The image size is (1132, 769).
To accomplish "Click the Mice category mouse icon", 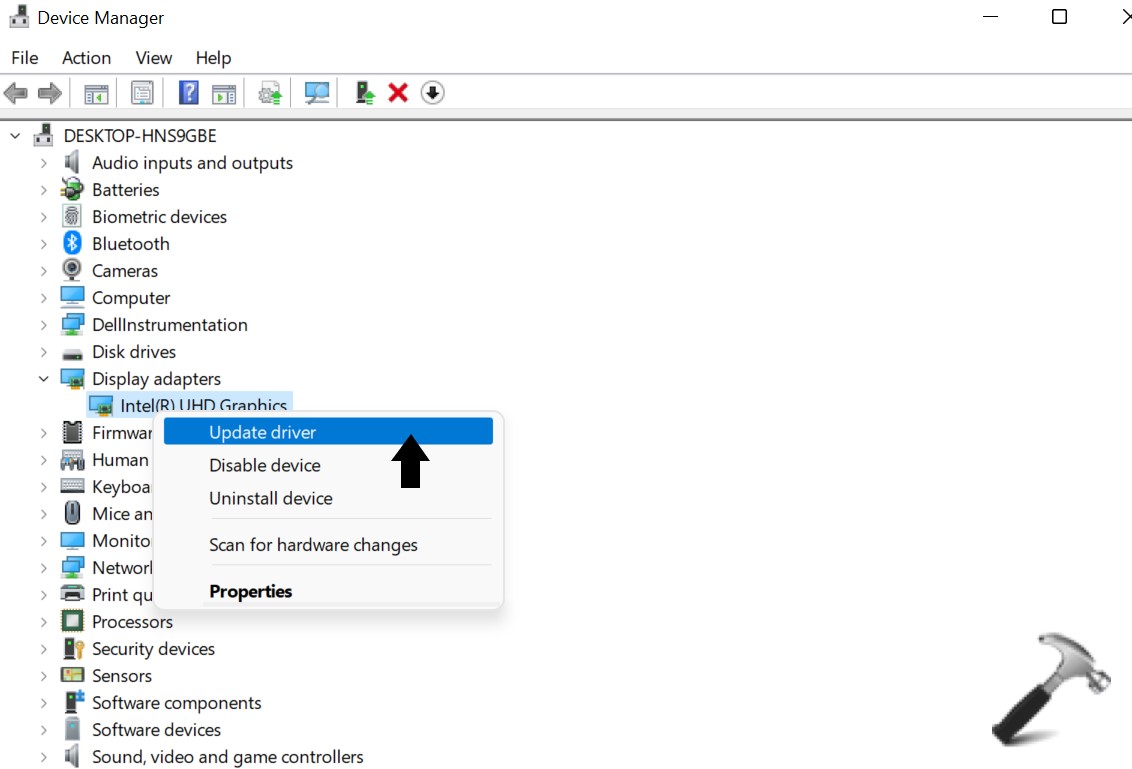I will pos(72,513).
